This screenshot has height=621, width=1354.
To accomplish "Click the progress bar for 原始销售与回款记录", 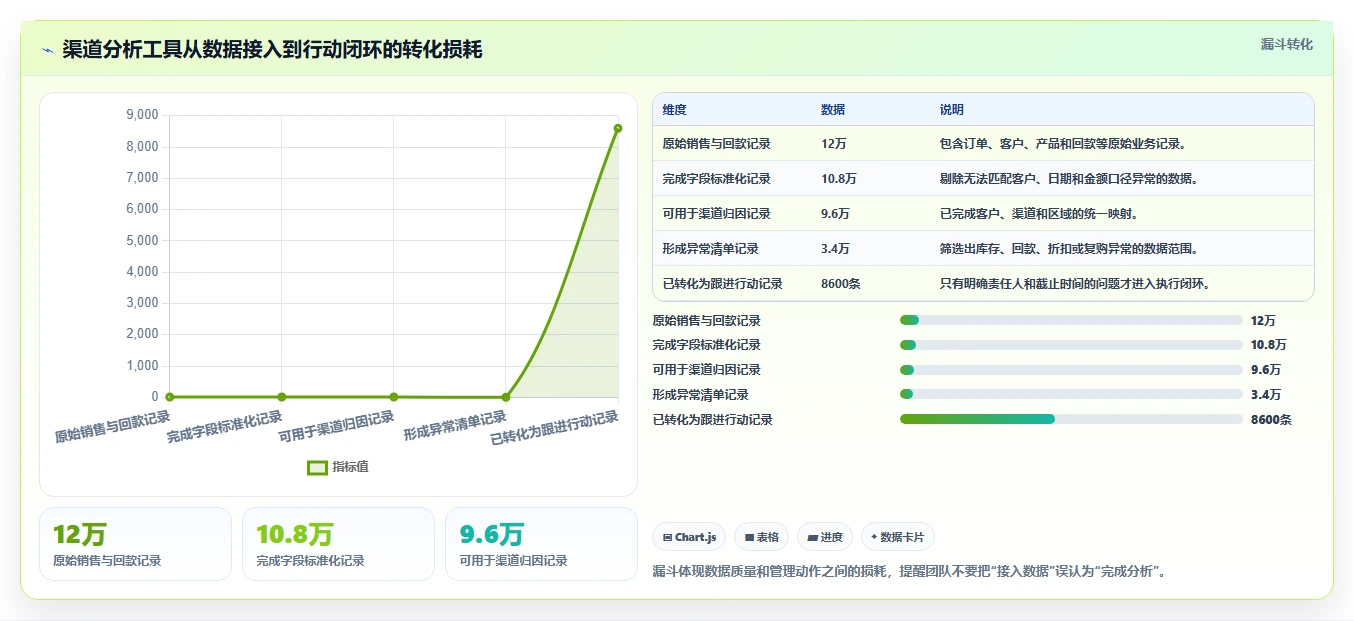I will pyautogui.click(x=1071, y=320).
